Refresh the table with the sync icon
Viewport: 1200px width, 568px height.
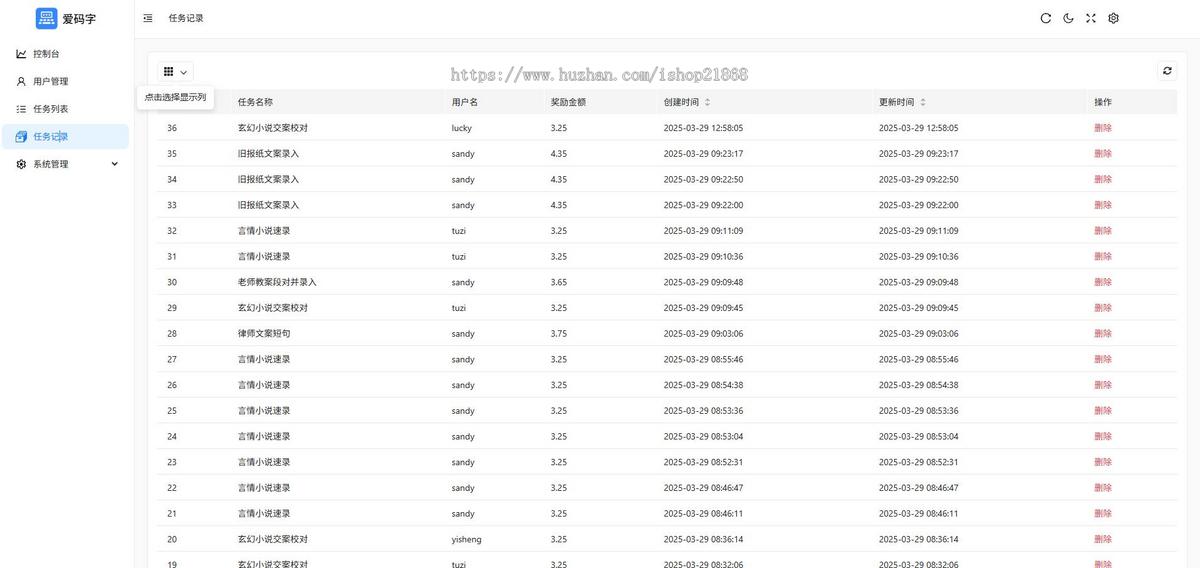1167,71
